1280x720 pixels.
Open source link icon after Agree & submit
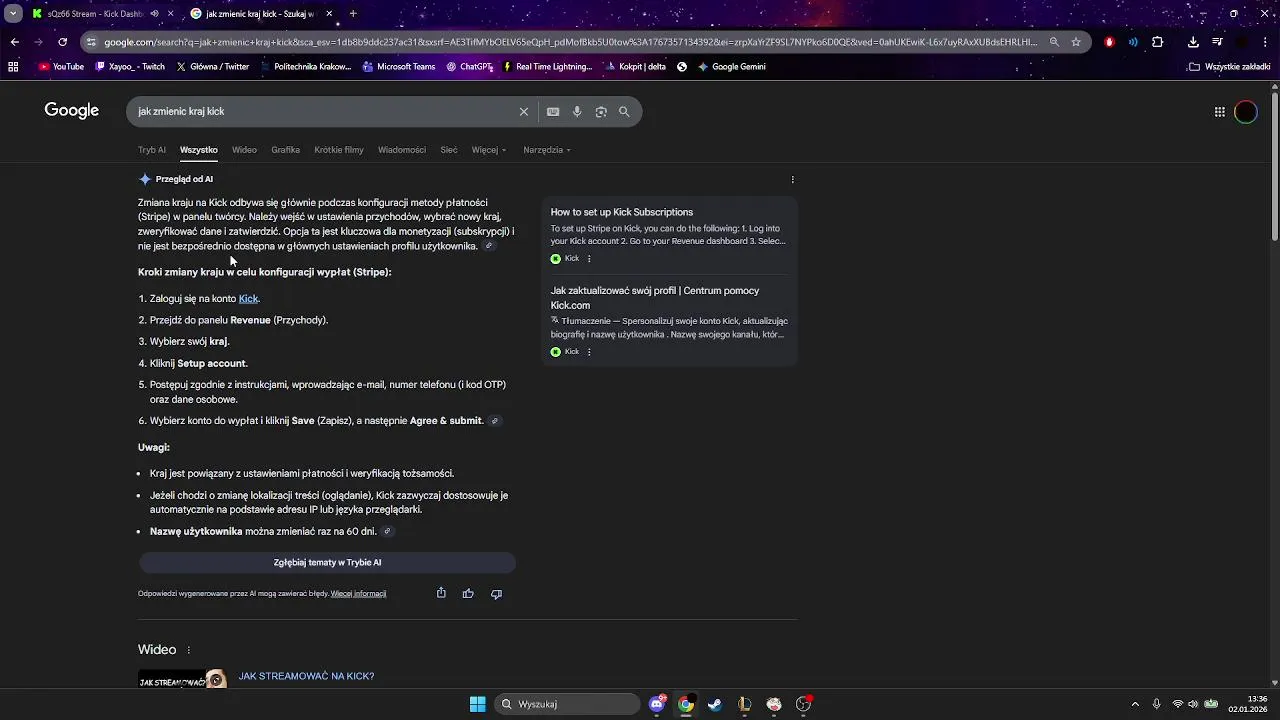coord(494,421)
